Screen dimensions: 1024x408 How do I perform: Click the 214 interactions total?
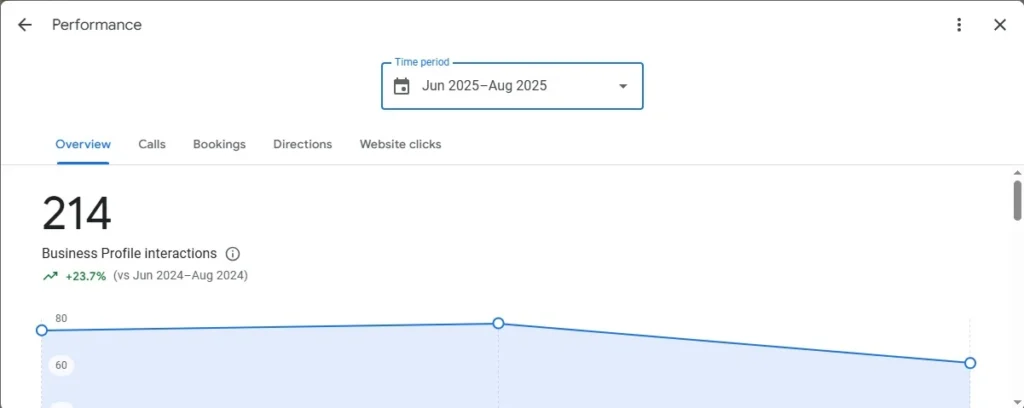tap(77, 214)
